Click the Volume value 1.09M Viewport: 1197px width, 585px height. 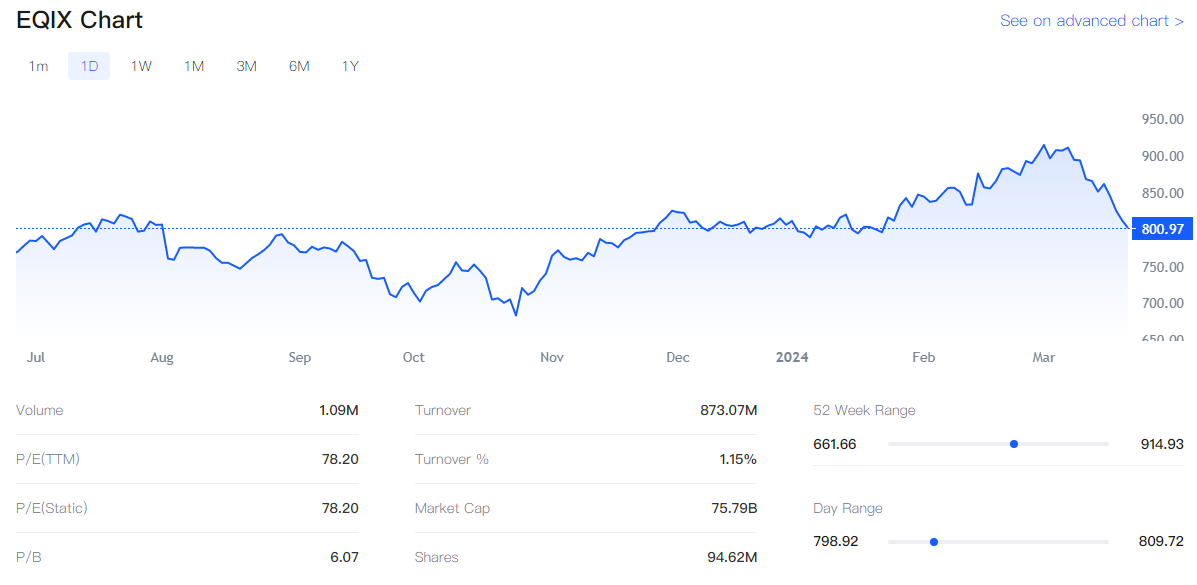pyautogui.click(x=338, y=410)
